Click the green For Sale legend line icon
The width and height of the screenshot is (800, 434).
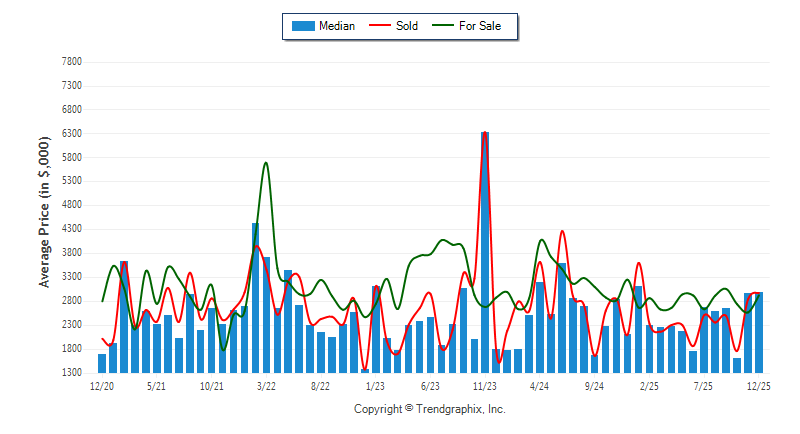tap(443, 26)
